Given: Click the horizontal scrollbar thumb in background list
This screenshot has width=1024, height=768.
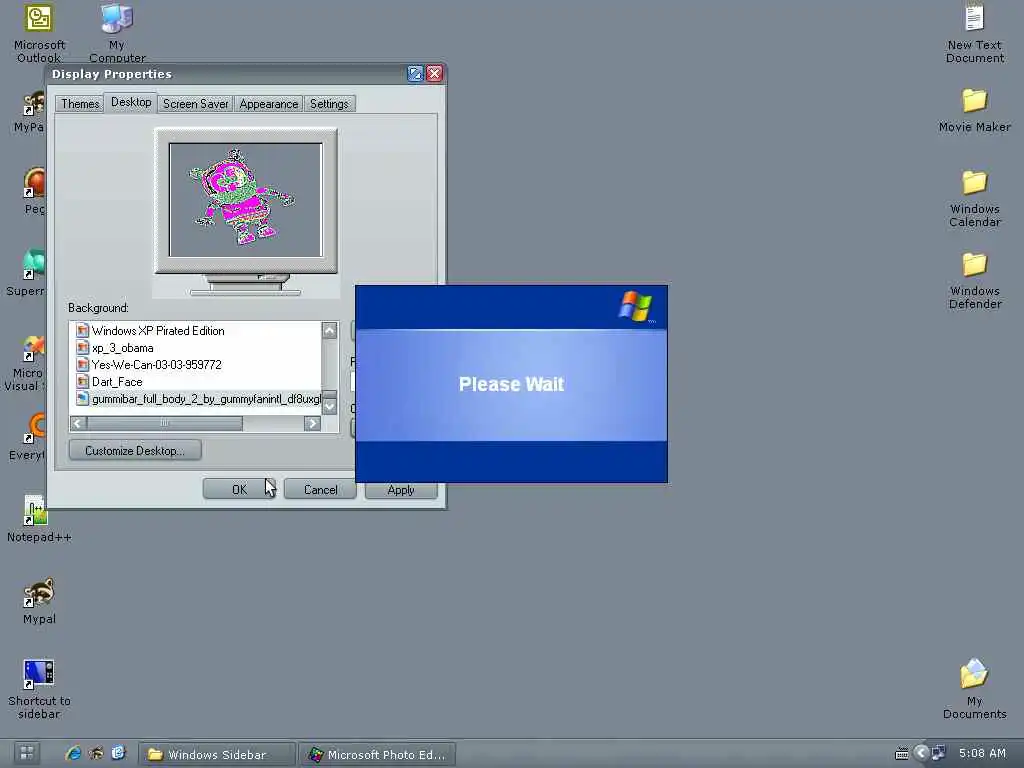Looking at the screenshot, I should 165,423.
